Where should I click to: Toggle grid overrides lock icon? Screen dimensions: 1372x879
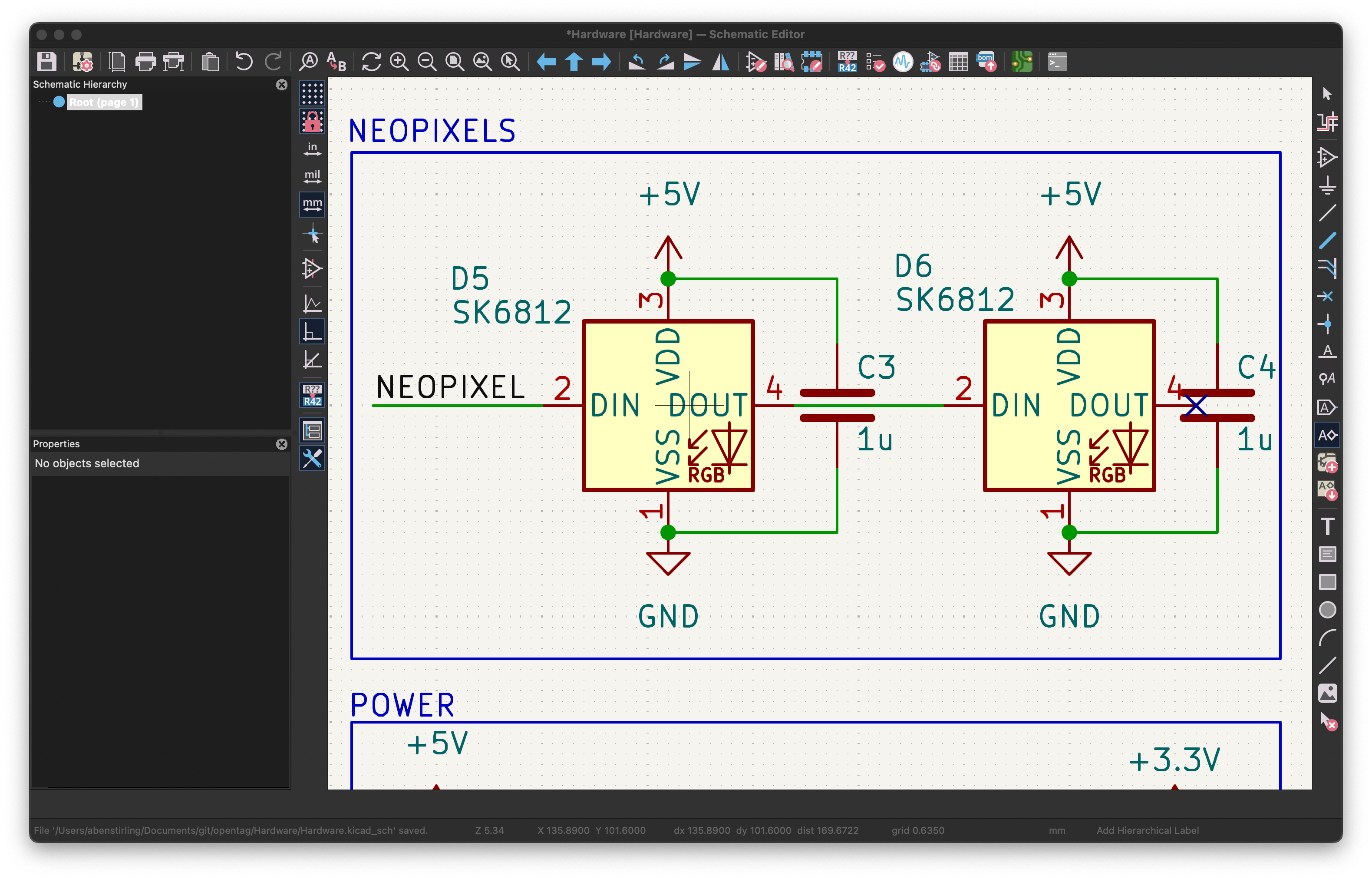click(x=312, y=121)
